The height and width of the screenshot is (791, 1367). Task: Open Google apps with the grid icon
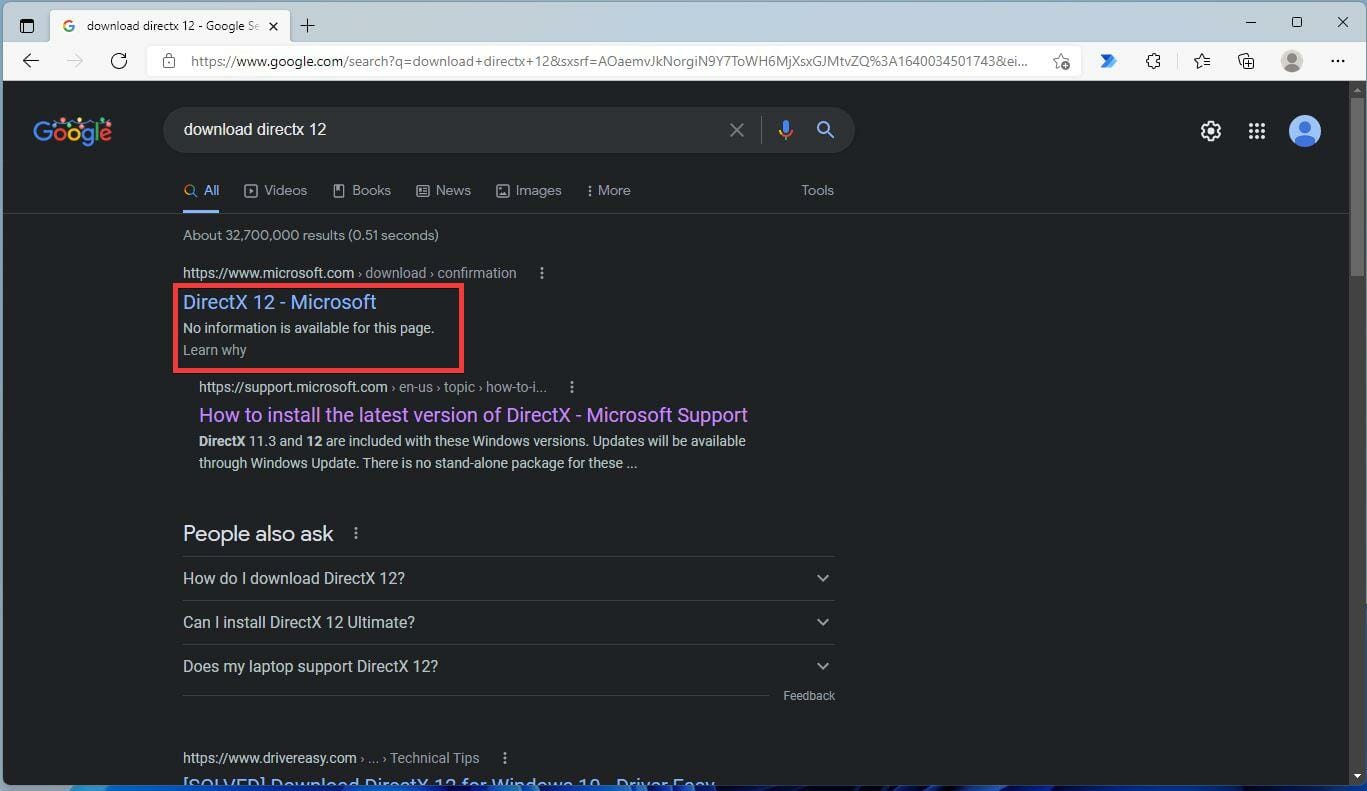[1257, 130]
